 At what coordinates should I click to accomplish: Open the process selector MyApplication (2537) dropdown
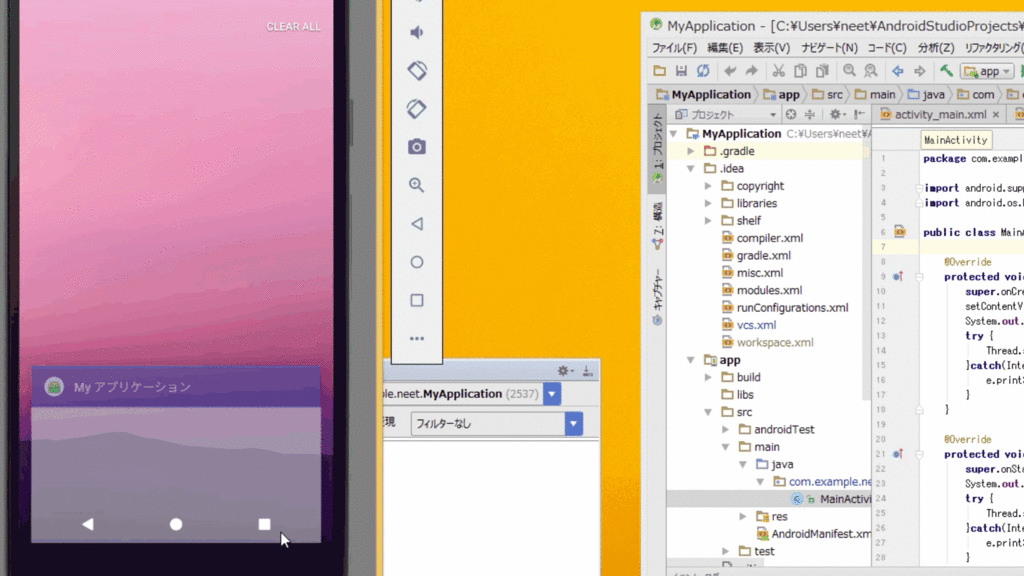pos(552,394)
